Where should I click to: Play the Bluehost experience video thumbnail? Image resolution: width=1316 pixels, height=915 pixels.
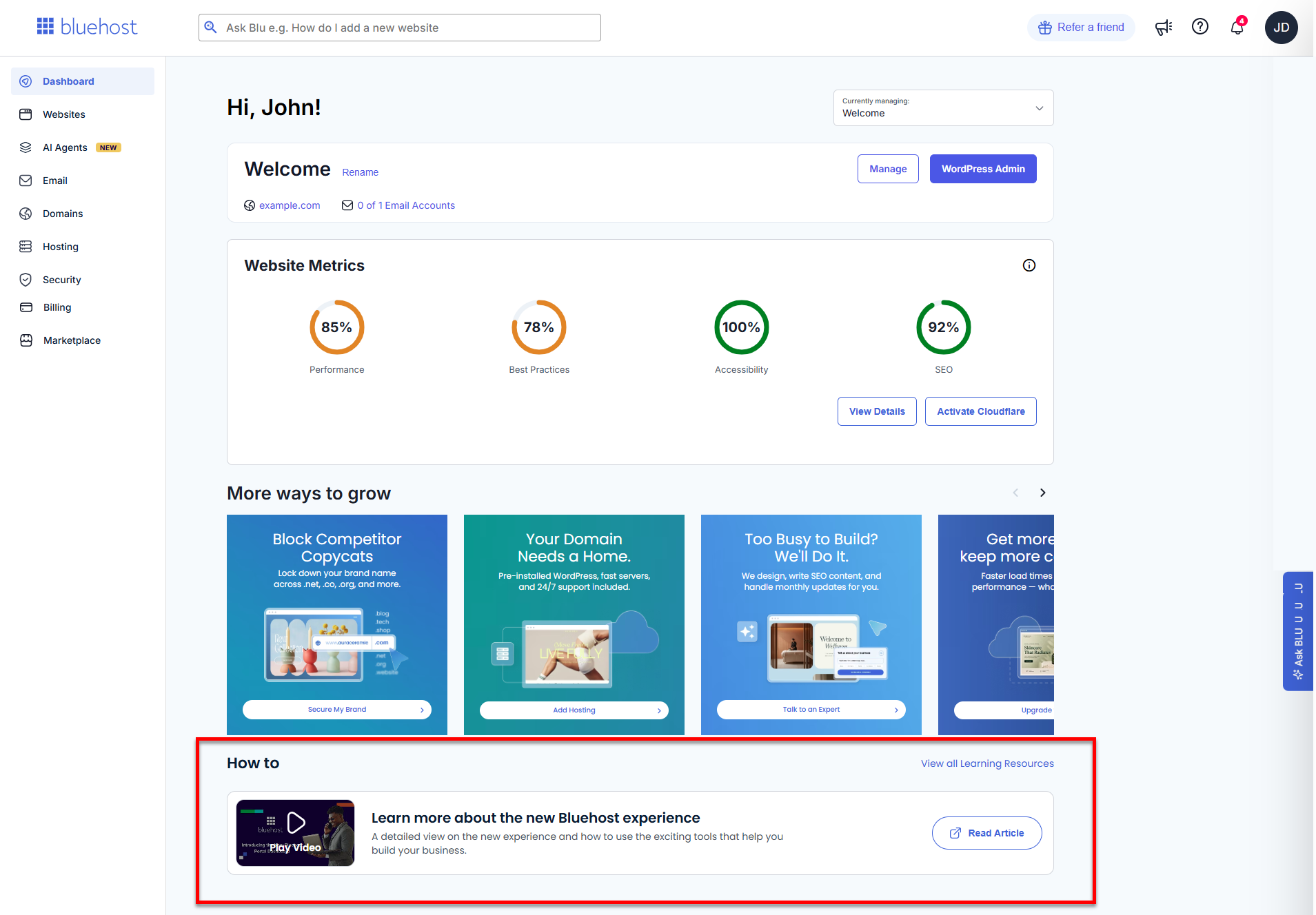point(295,833)
